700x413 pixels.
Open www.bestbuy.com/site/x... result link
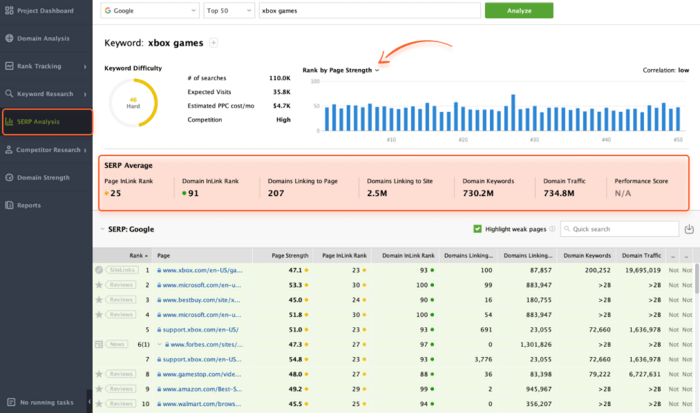click(201, 300)
